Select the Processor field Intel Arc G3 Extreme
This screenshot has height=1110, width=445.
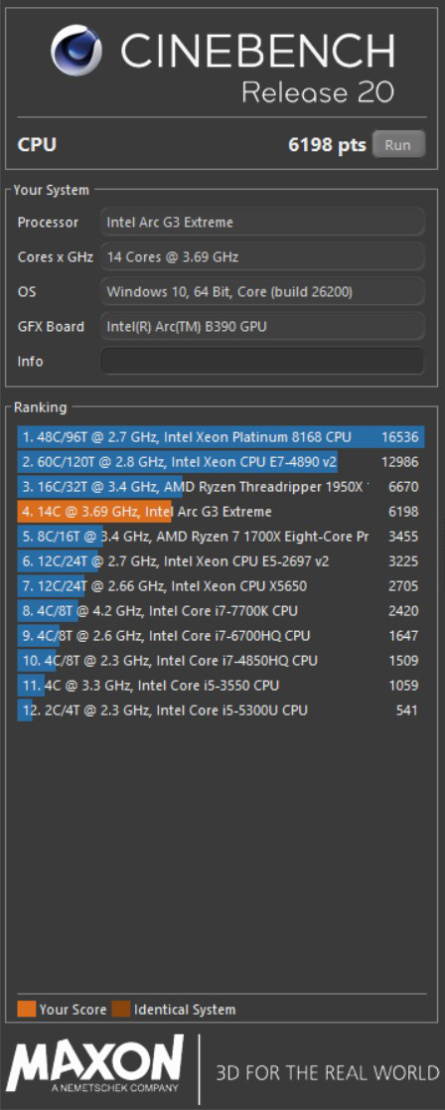point(262,222)
